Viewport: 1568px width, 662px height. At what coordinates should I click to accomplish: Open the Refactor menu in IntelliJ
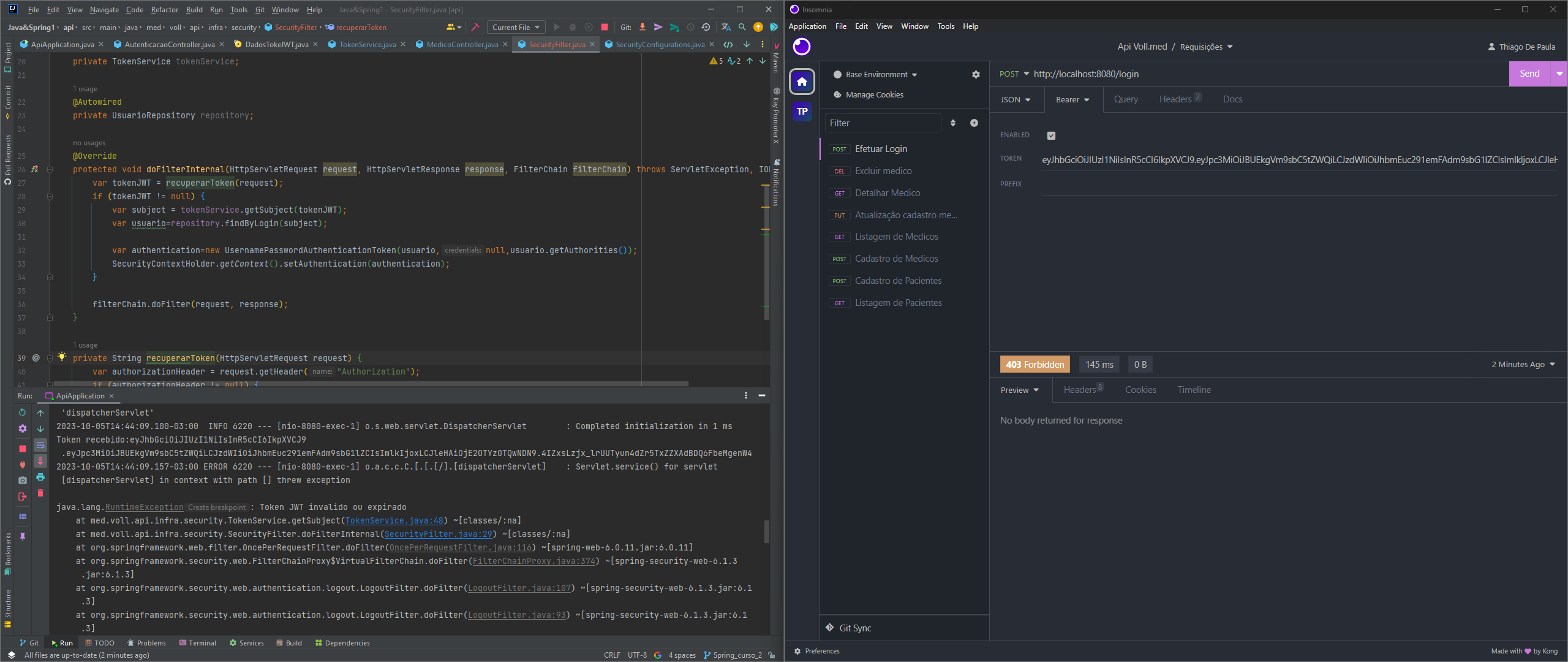[164, 9]
